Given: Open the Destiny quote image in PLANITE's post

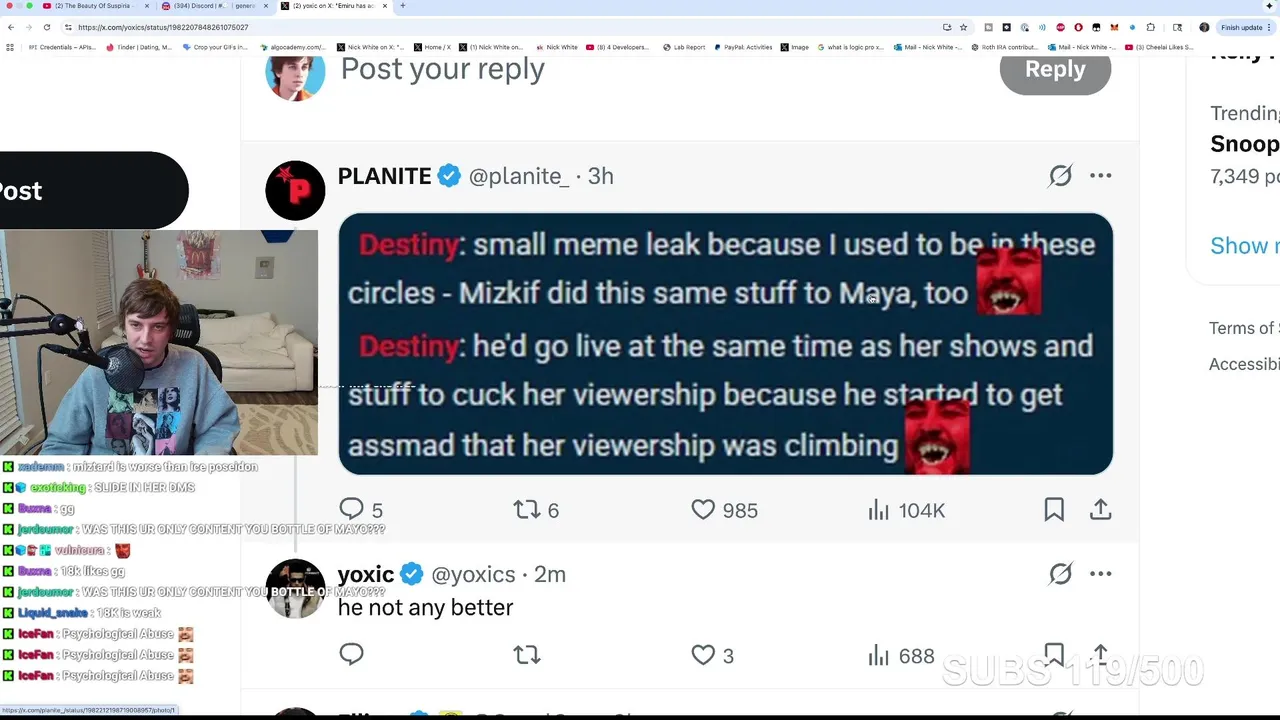Looking at the screenshot, I should (725, 343).
